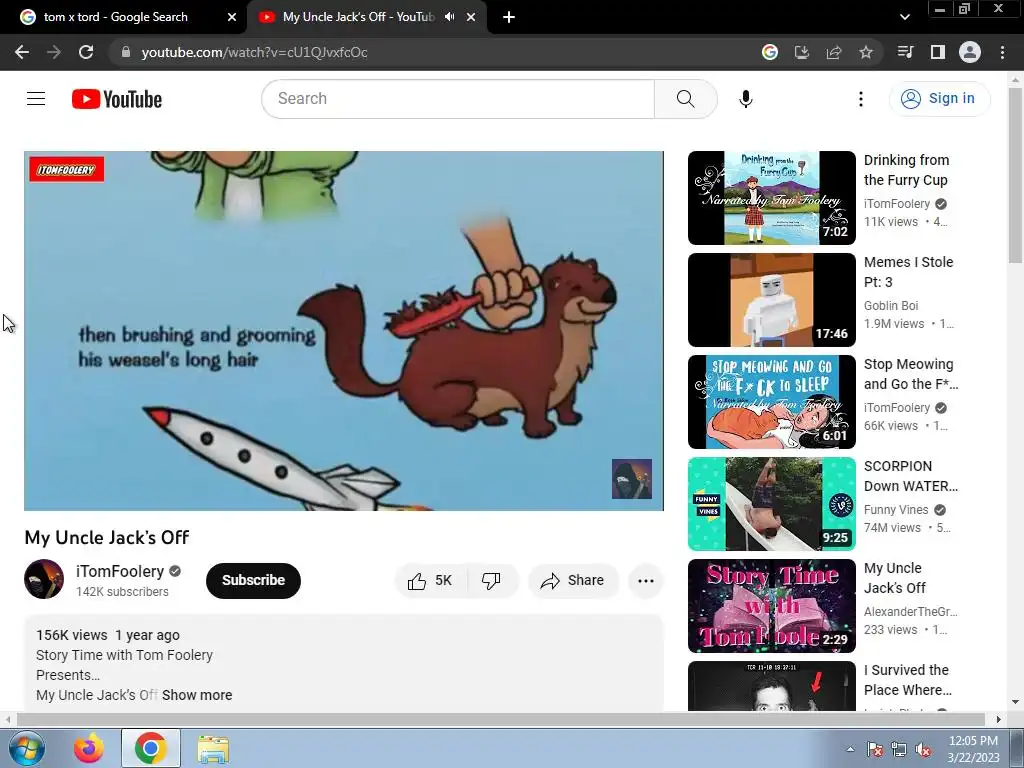
Task: Like the video with thumbs-up
Action: tap(431, 581)
